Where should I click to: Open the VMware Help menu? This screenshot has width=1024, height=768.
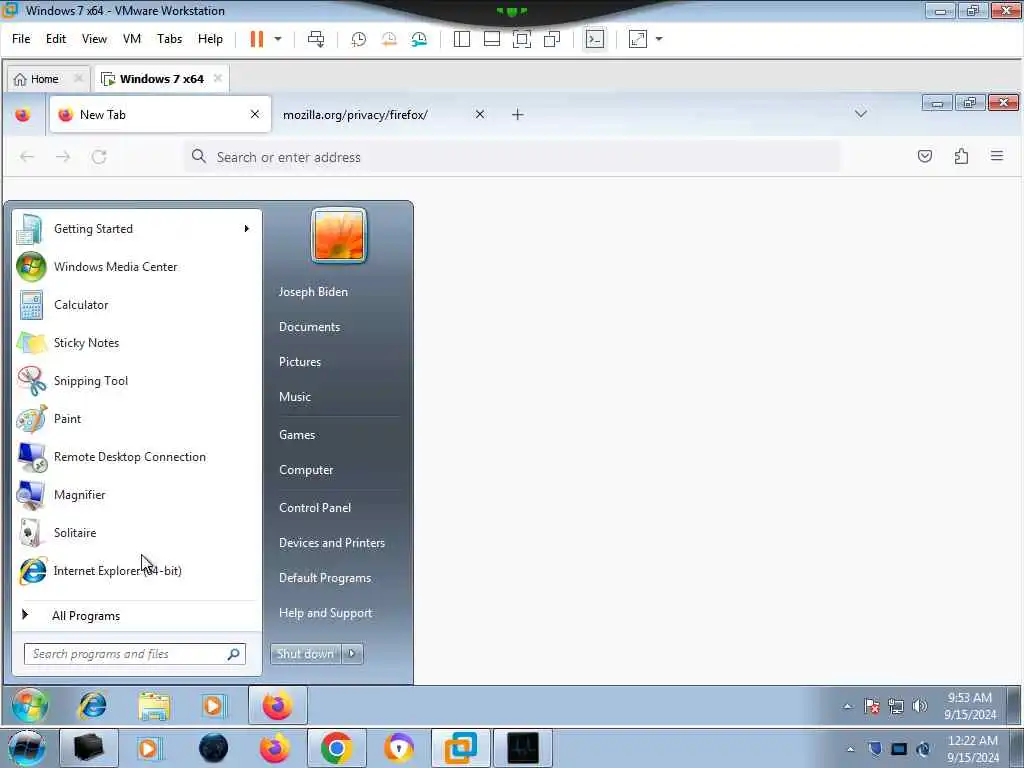(210, 39)
